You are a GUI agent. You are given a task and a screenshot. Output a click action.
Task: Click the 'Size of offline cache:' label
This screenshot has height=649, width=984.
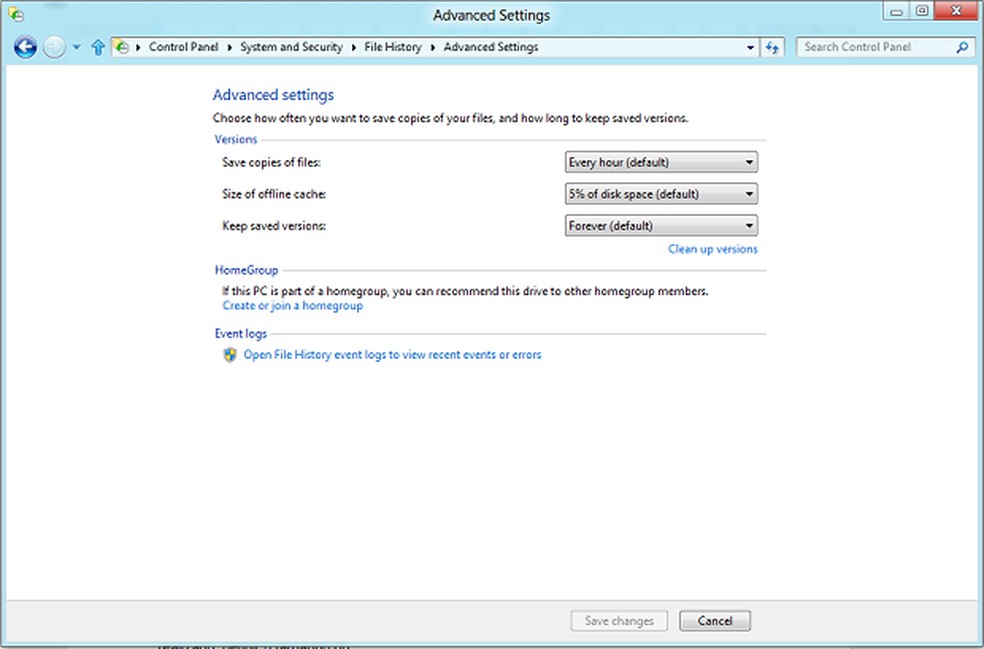(x=274, y=194)
